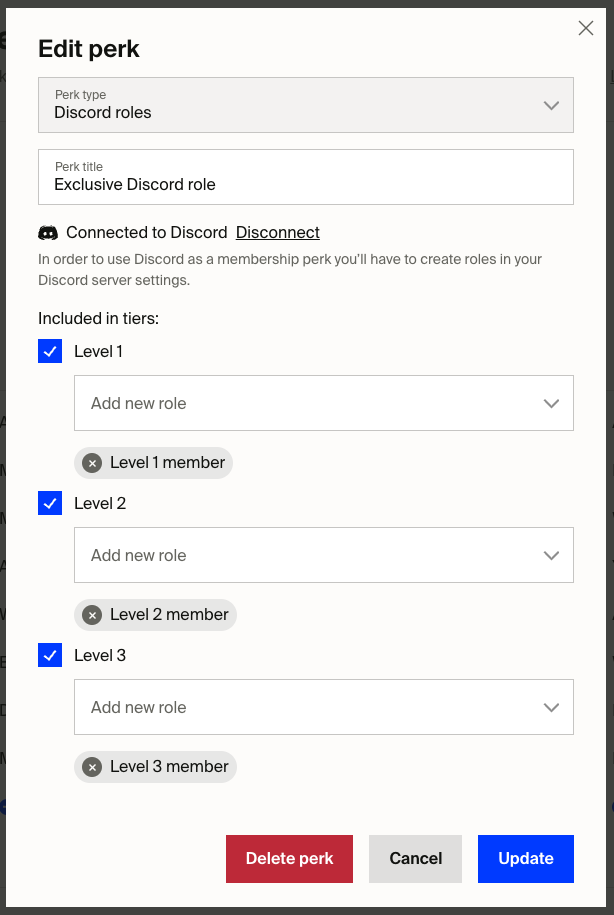Click the blue Update button
The width and height of the screenshot is (614, 915).
(525, 858)
